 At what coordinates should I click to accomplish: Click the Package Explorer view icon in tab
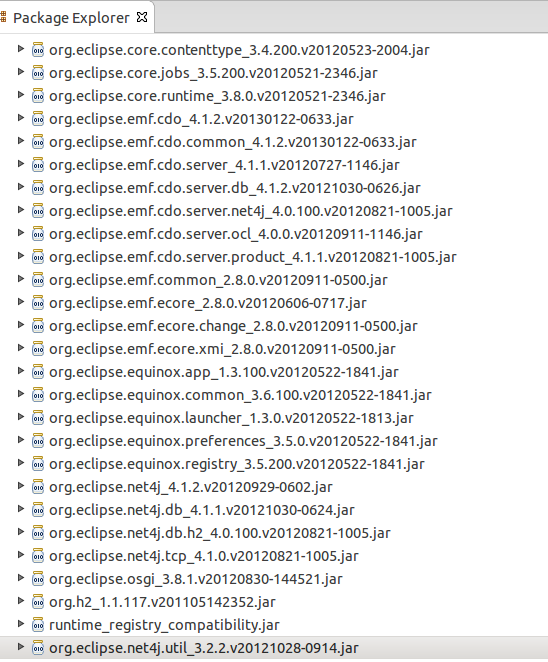click(x=3, y=17)
